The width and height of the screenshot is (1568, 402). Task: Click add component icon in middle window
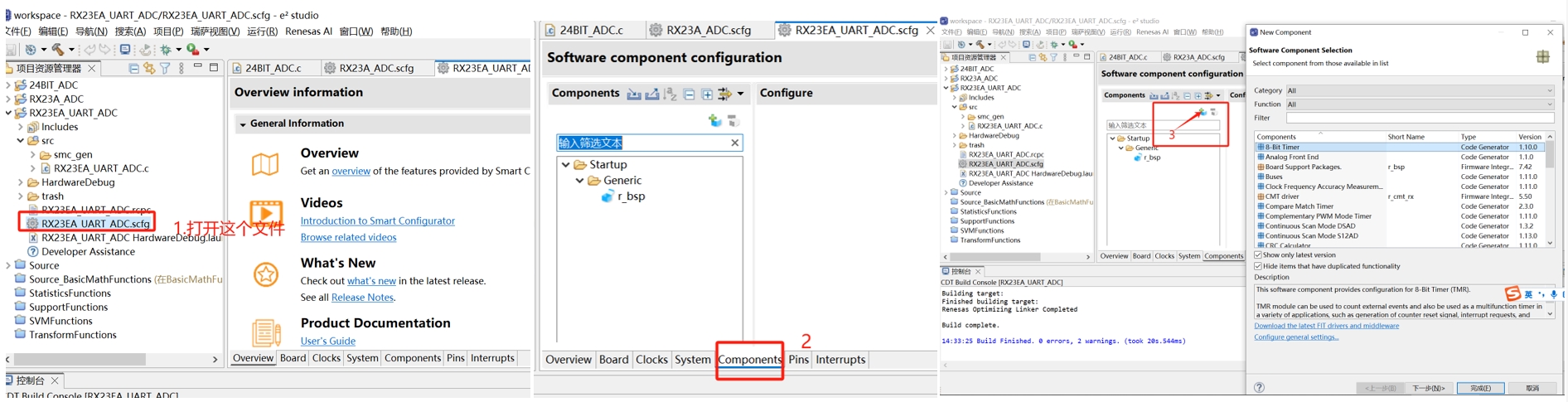[x=714, y=121]
